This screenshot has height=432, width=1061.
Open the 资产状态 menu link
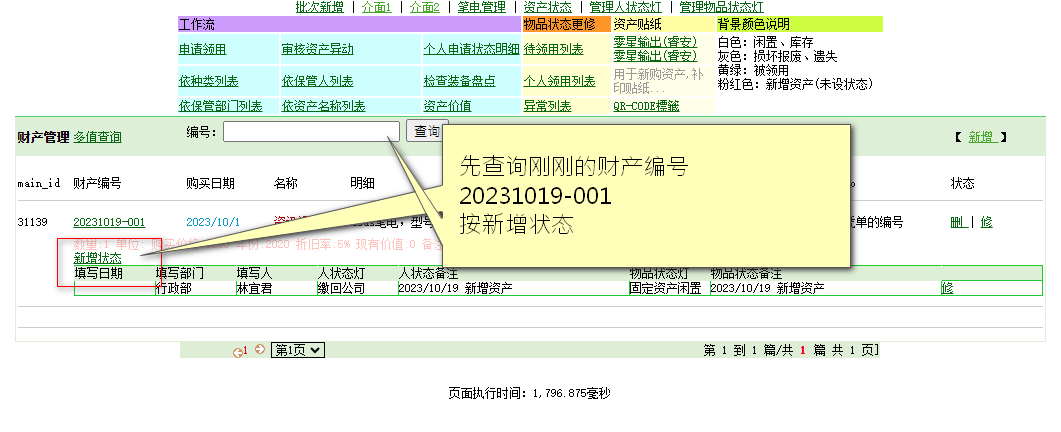pos(547,7)
